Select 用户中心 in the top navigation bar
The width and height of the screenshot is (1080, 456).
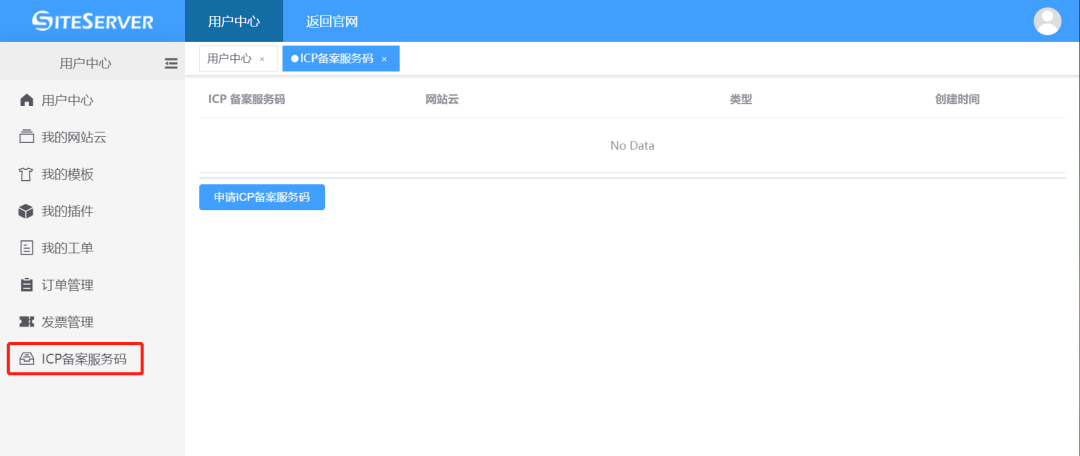click(x=234, y=21)
